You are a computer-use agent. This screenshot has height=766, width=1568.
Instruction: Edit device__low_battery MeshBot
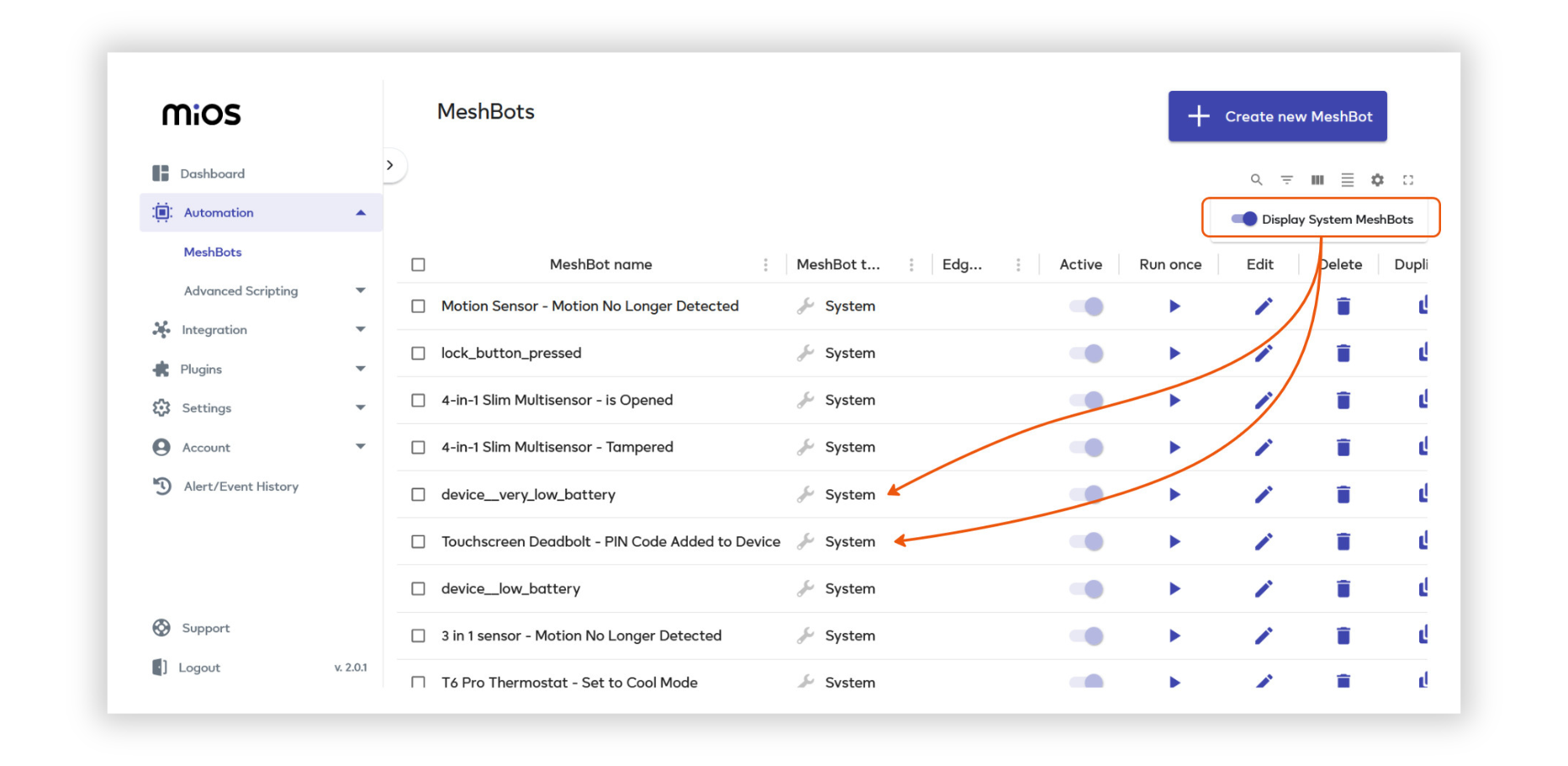coord(1264,589)
